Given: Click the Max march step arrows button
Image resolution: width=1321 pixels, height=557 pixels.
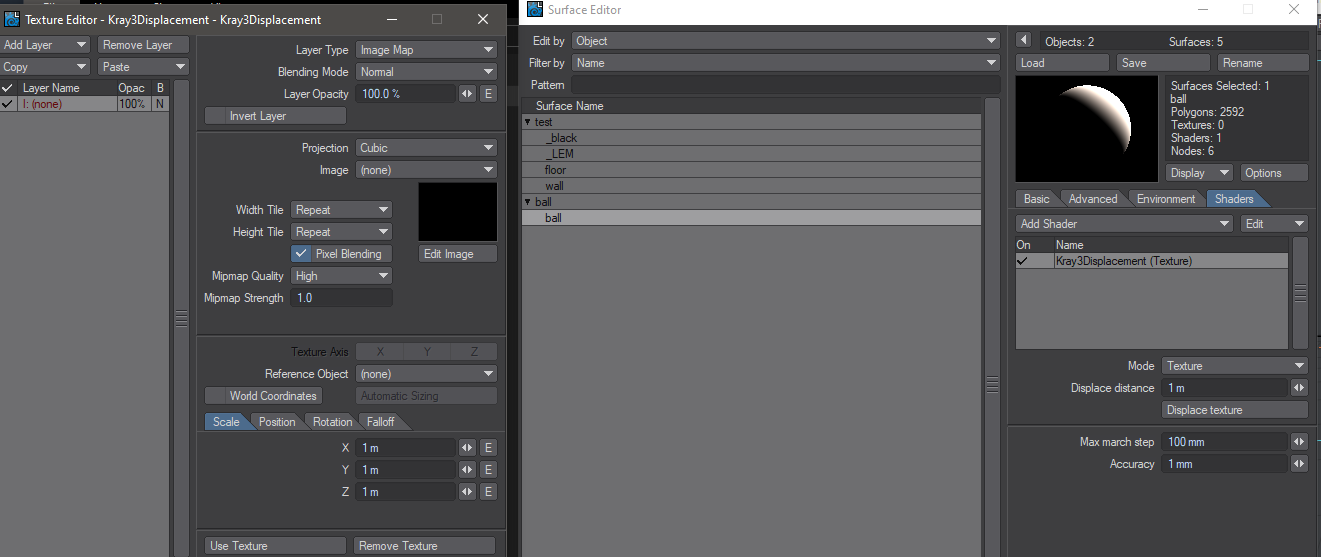Looking at the screenshot, I should 1299,442.
